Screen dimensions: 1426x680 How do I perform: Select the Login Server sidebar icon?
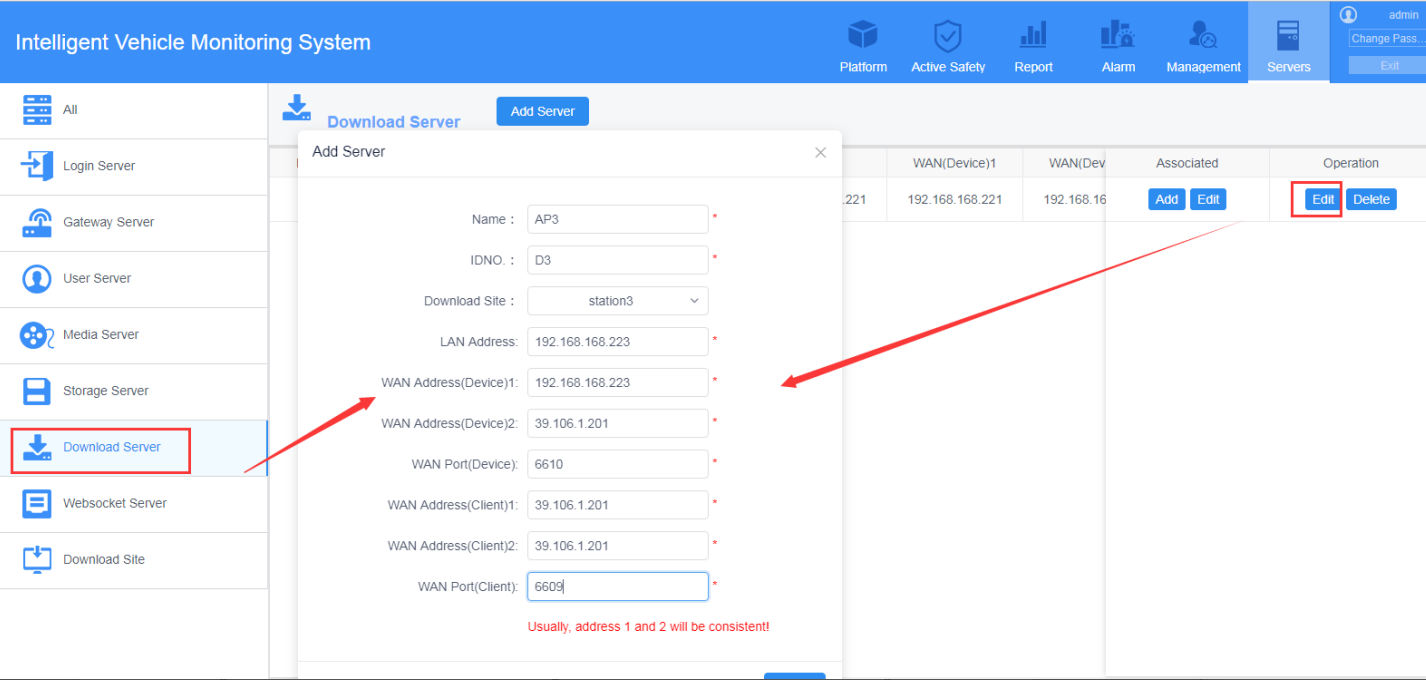[x=37, y=166]
